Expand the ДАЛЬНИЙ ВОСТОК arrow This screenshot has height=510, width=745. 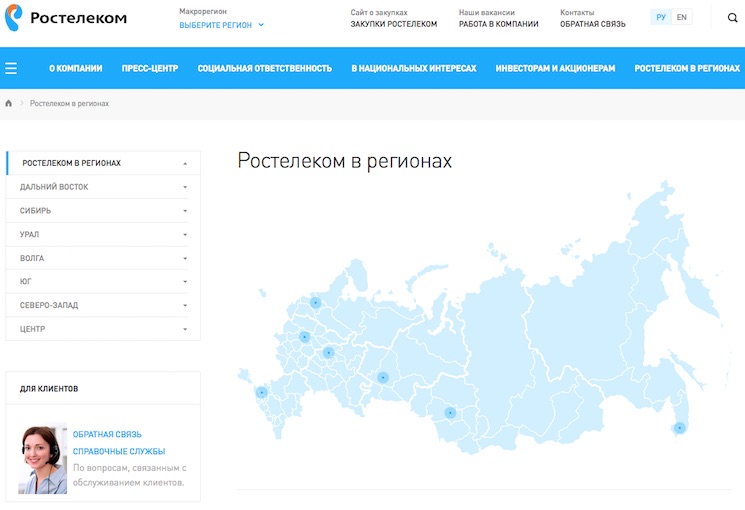pyautogui.click(x=185, y=187)
